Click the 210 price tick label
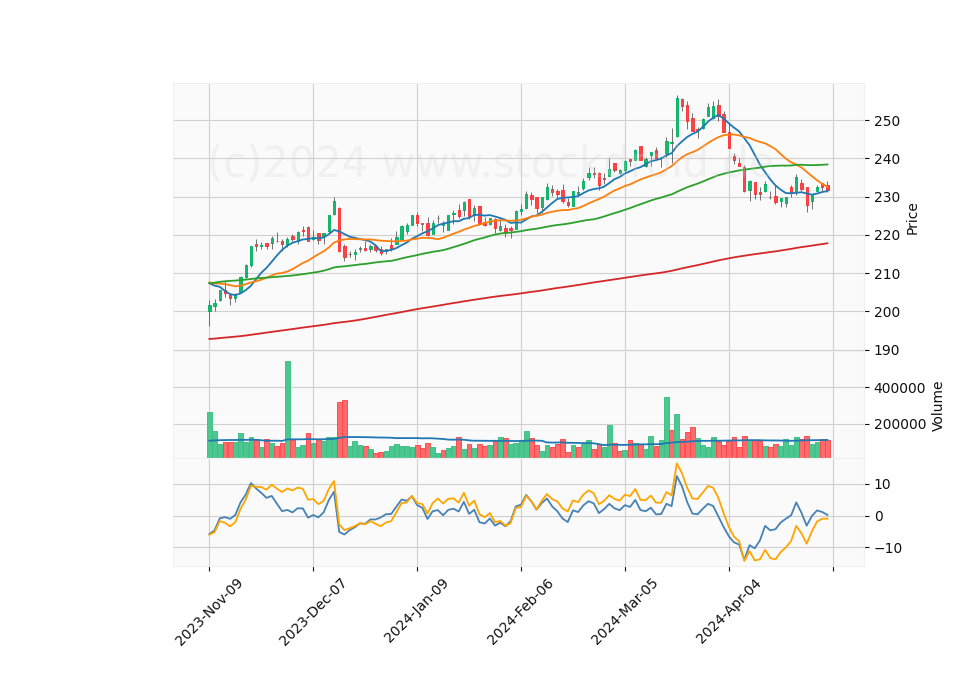The height and width of the screenshot is (690, 960). coord(887,274)
